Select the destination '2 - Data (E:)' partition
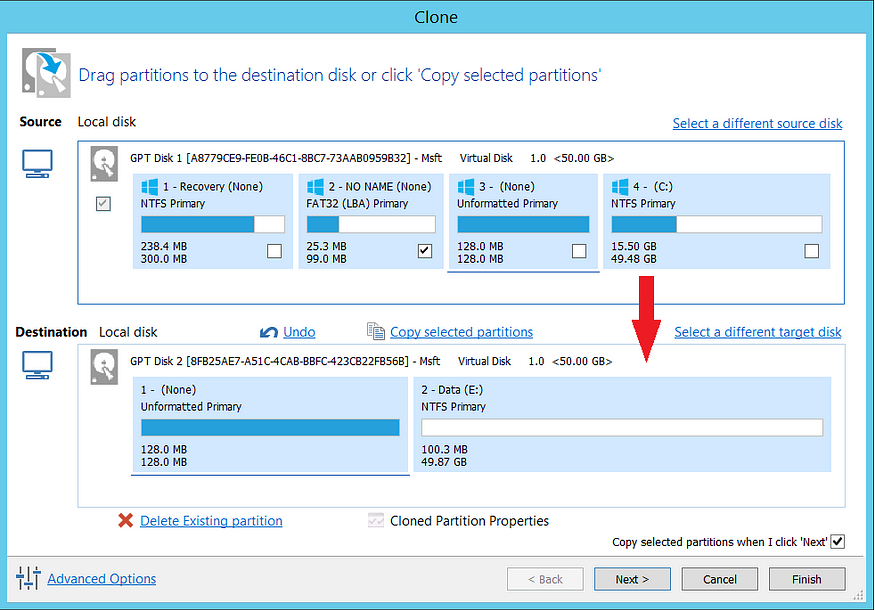875x610 pixels. (x=622, y=425)
